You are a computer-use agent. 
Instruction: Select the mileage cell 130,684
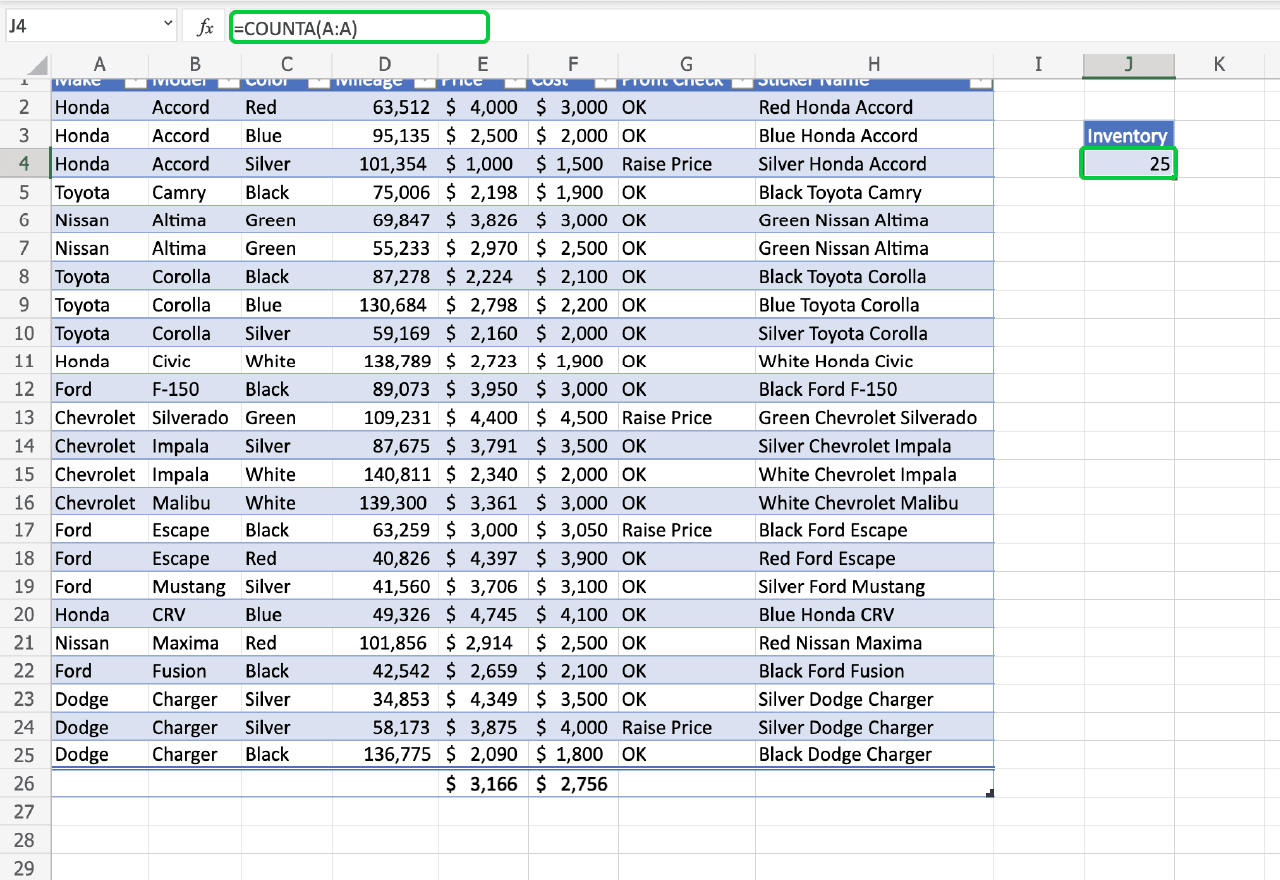(385, 304)
